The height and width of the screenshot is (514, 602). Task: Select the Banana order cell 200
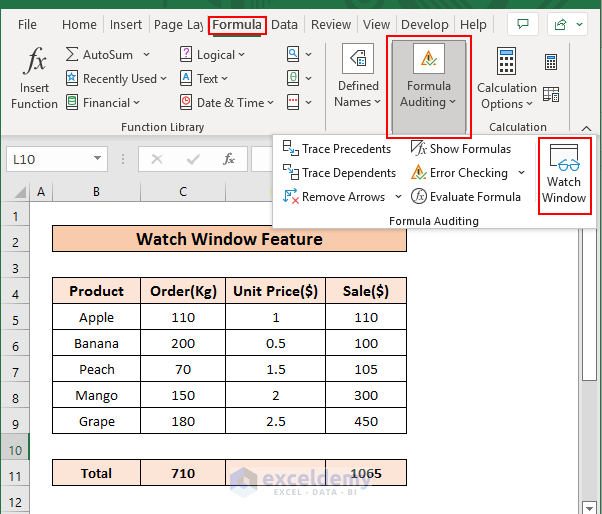pos(183,343)
